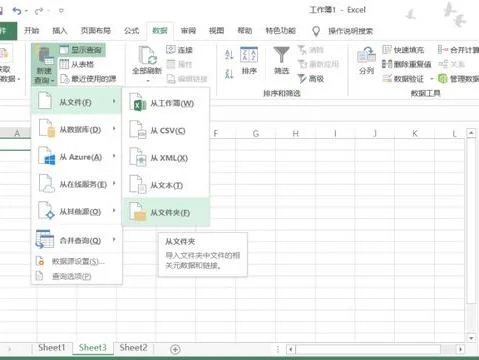Click the vertical scrollbar down arrow

pyautogui.click(x=471, y=338)
